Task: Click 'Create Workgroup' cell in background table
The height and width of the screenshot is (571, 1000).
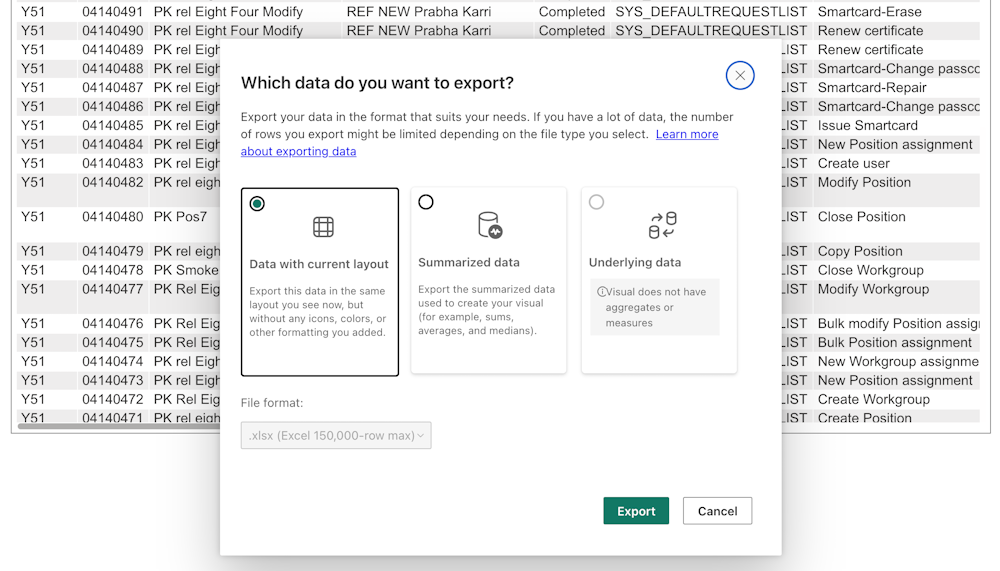Action: [x=874, y=399]
